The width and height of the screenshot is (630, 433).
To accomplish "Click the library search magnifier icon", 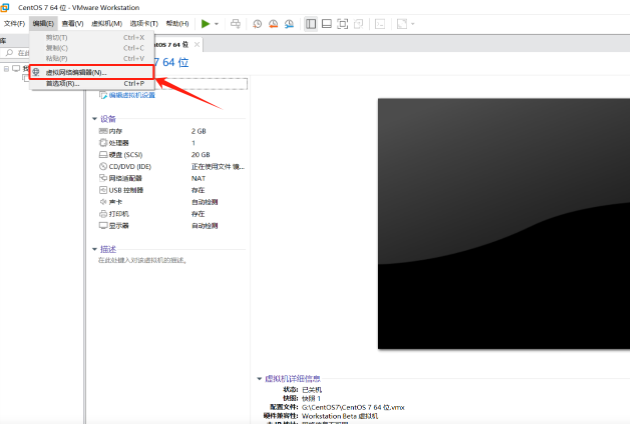I will click(9, 53).
